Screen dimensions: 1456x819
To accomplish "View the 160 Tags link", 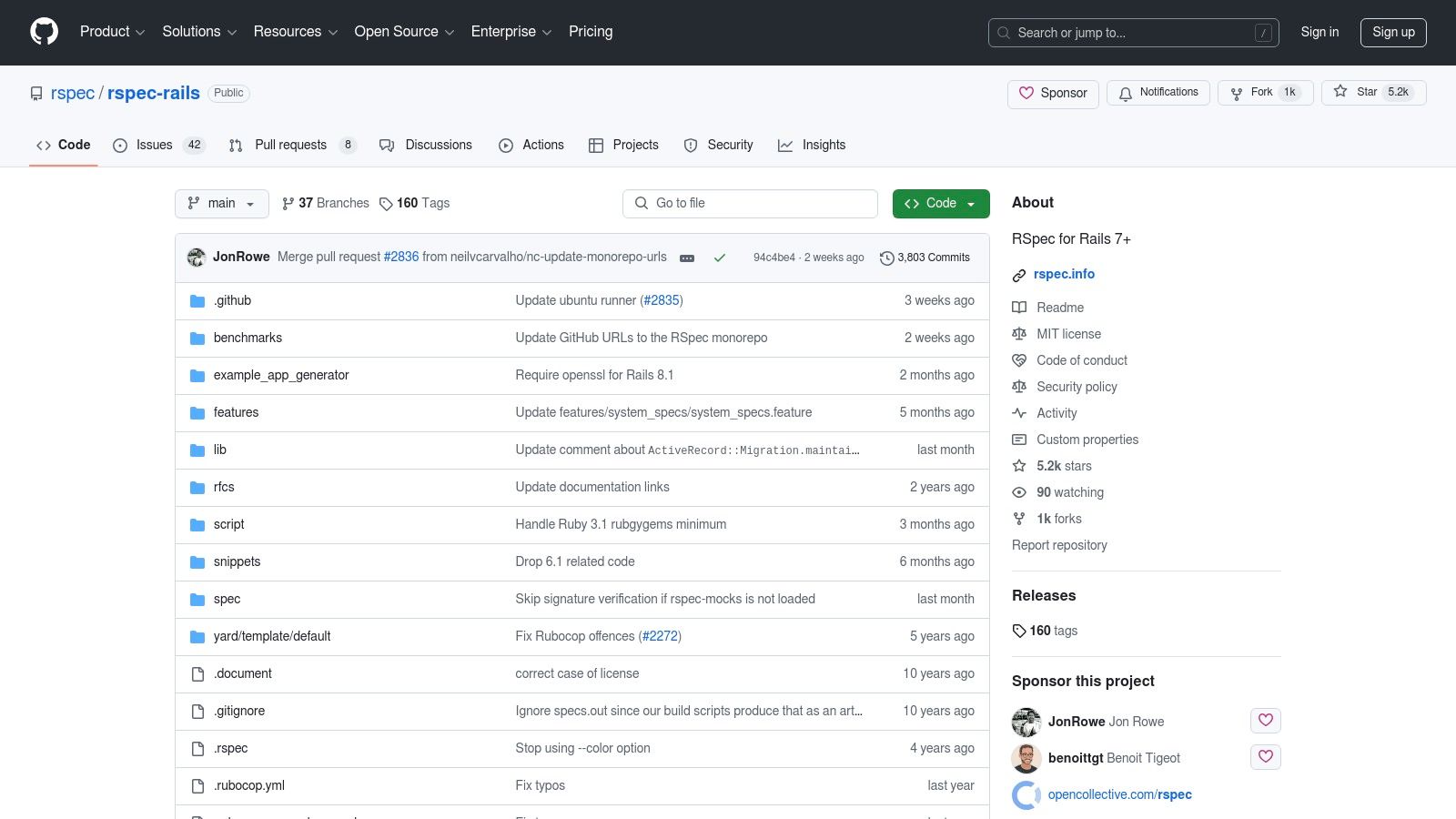I will (x=414, y=204).
